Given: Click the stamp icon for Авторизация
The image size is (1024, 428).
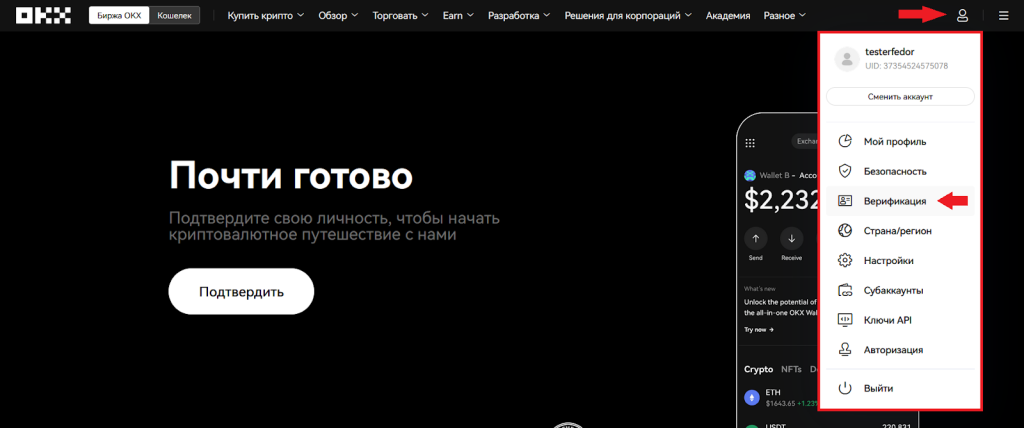Looking at the screenshot, I should point(845,350).
